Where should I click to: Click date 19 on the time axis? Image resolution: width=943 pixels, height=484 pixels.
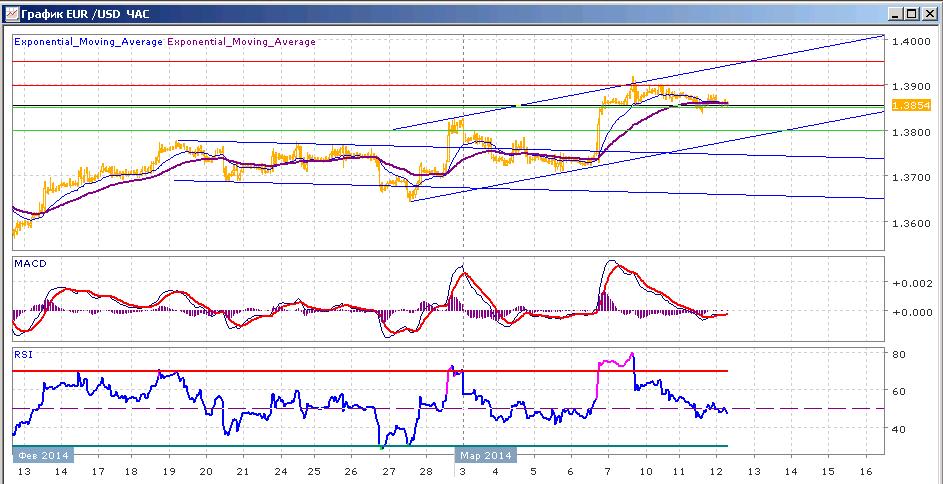point(170,472)
